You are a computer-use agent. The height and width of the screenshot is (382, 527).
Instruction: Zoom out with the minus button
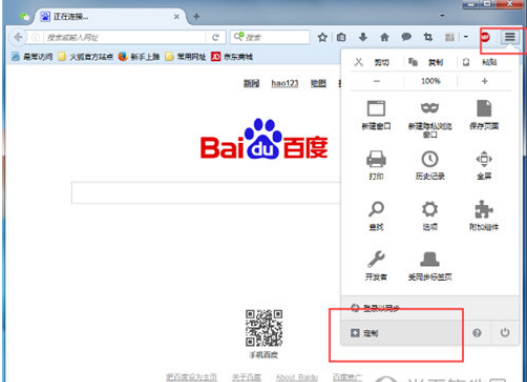point(377,81)
